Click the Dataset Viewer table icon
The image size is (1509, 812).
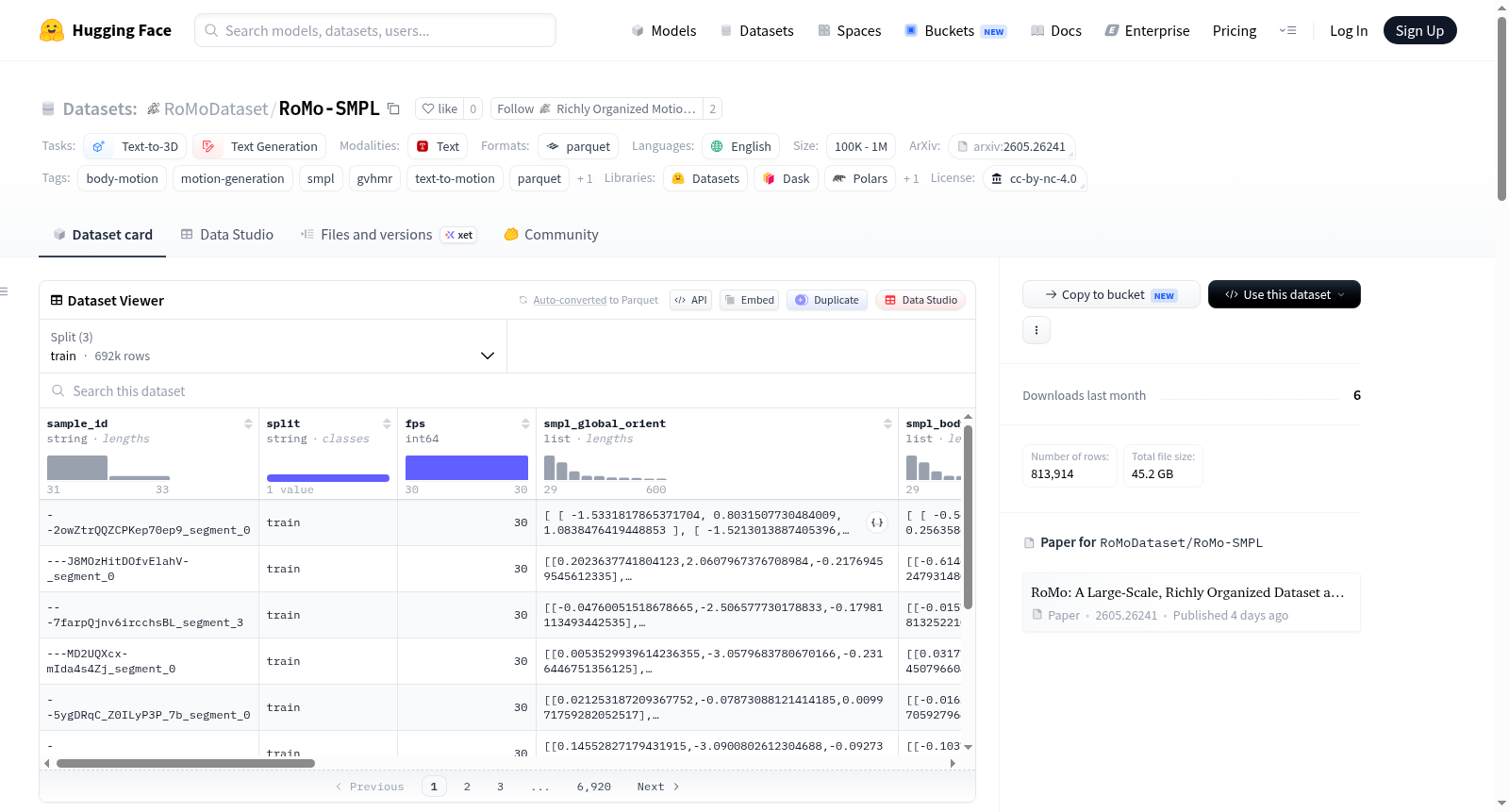57,301
